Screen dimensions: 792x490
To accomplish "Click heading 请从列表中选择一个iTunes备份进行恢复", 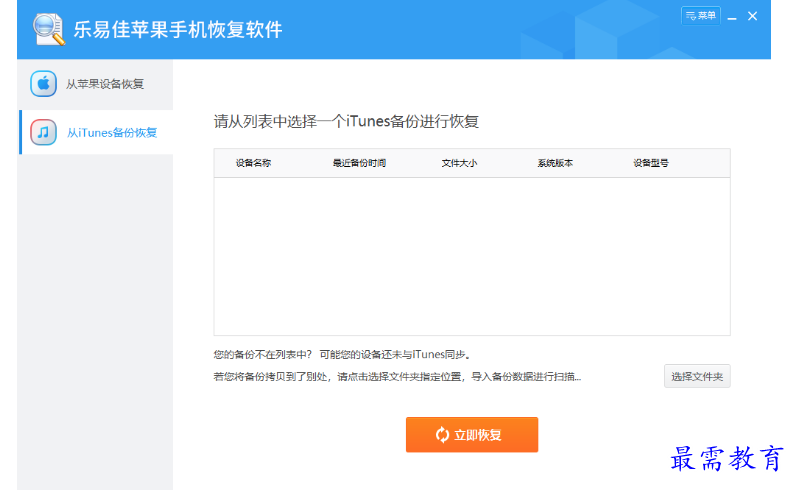I will (x=346, y=121).
